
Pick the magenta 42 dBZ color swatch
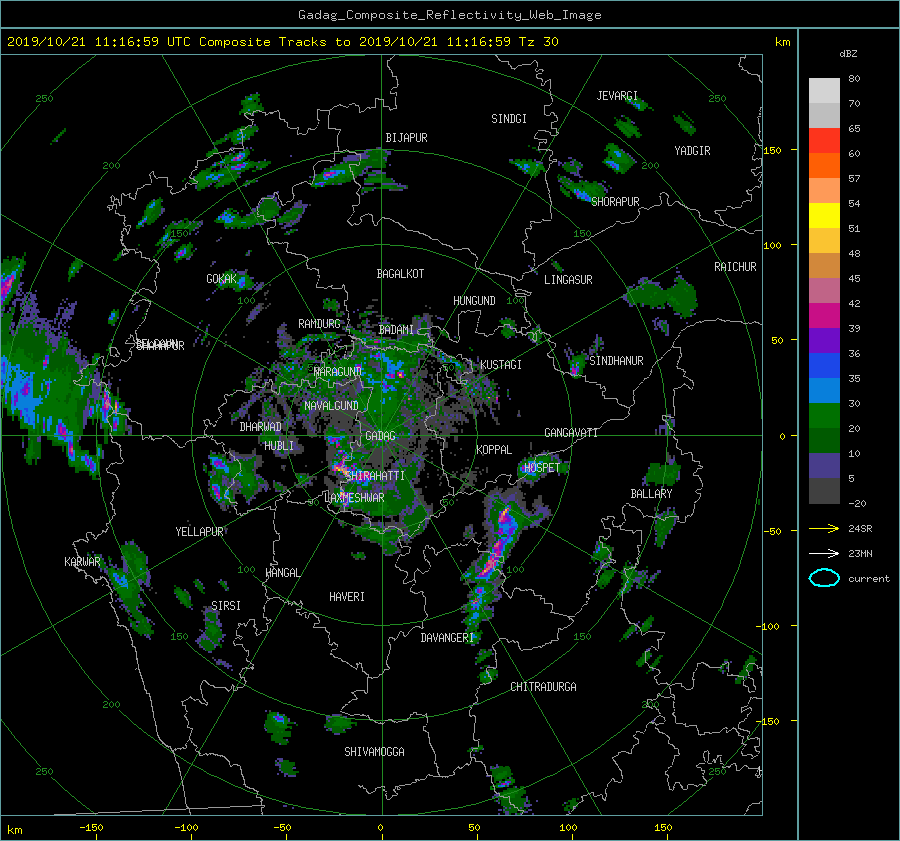[824, 315]
